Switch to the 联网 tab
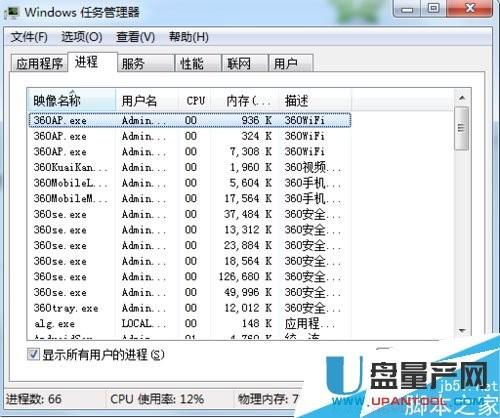 click(x=245, y=63)
